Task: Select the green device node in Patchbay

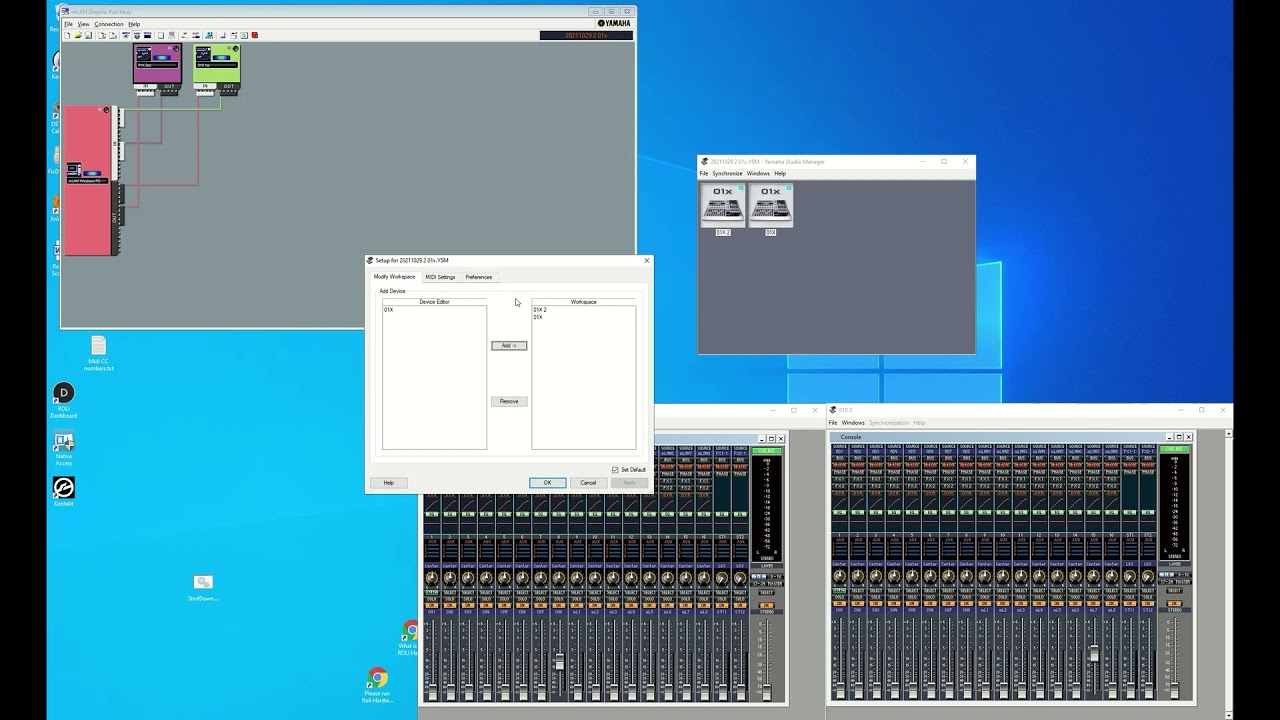Action: [x=217, y=63]
